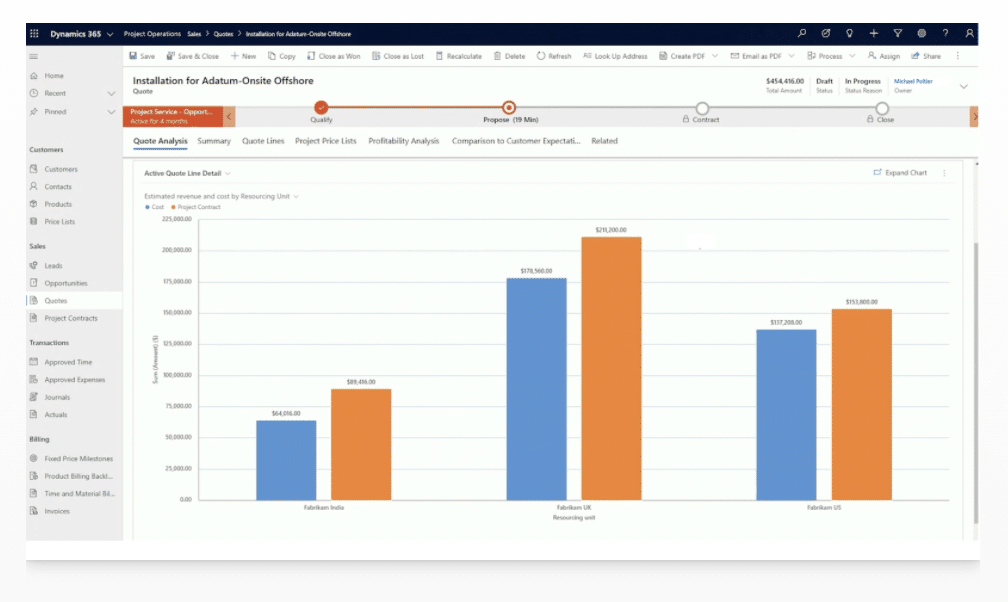Click the New command
The width and height of the screenshot is (1008, 602).
pos(243,56)
